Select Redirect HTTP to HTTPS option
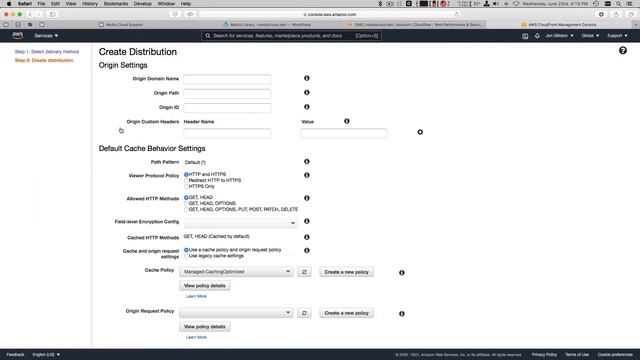 pos(186,180)
